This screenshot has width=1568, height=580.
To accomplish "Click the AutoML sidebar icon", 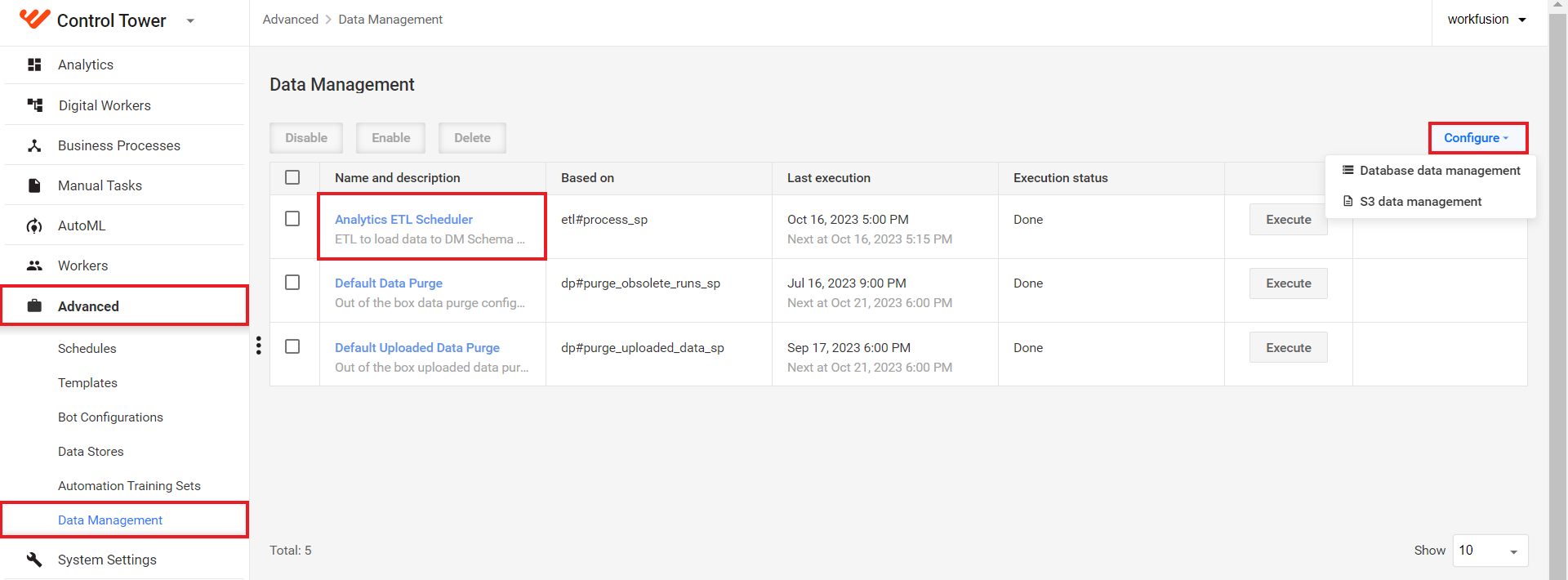I will [34, 225].
